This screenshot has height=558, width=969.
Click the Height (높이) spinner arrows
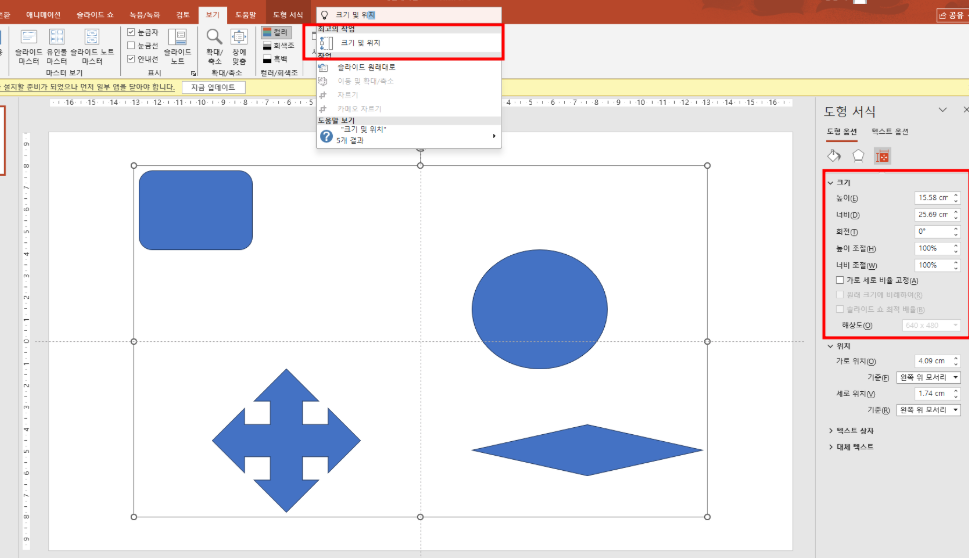[x=956, y=198]
